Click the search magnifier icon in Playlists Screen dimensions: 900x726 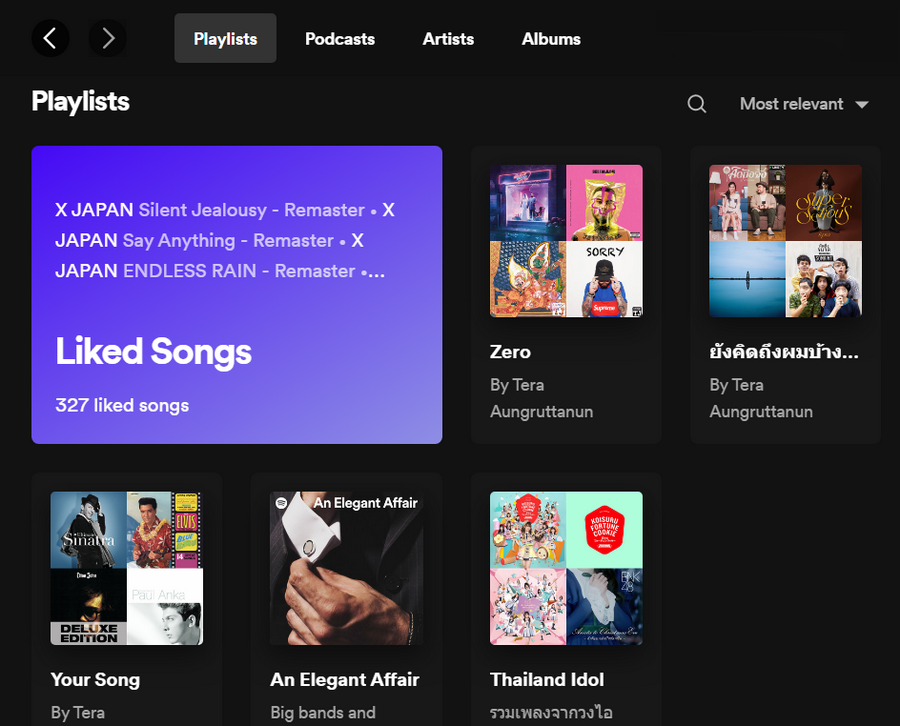pos(697,104)
